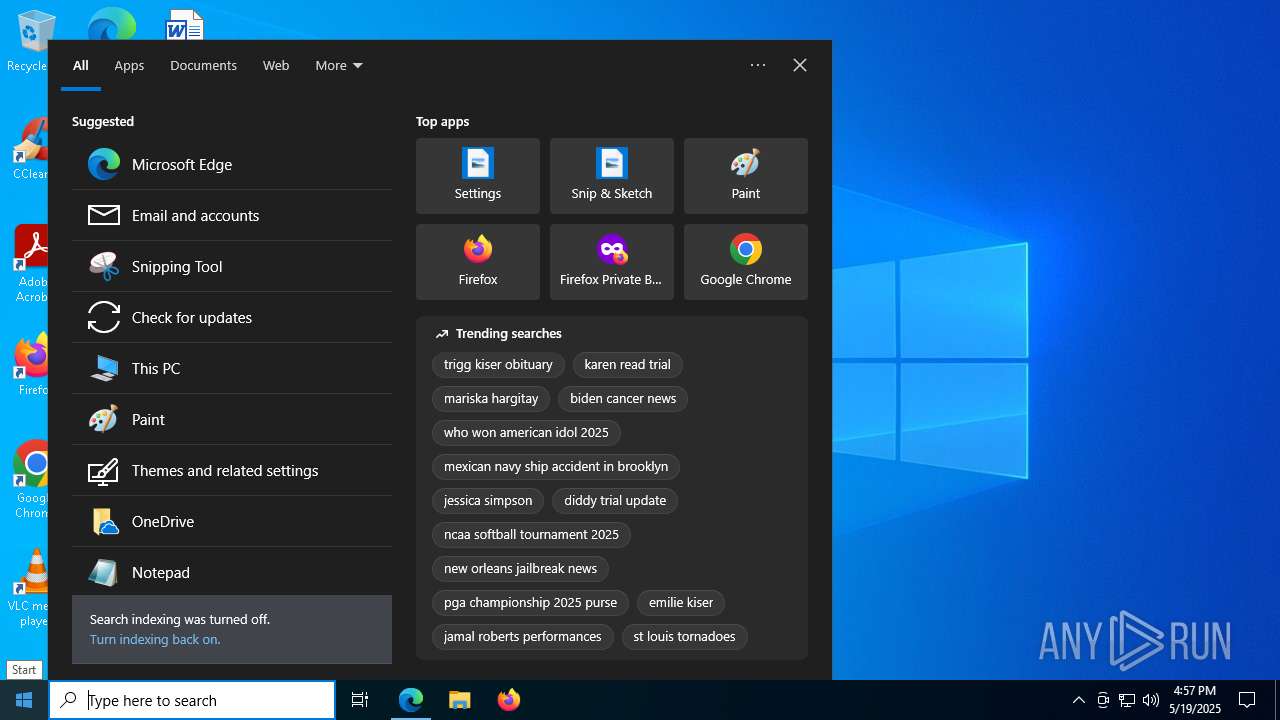
Task: Open Microsoft Edge on the taskbar
Action: click(x=411, y=700)
